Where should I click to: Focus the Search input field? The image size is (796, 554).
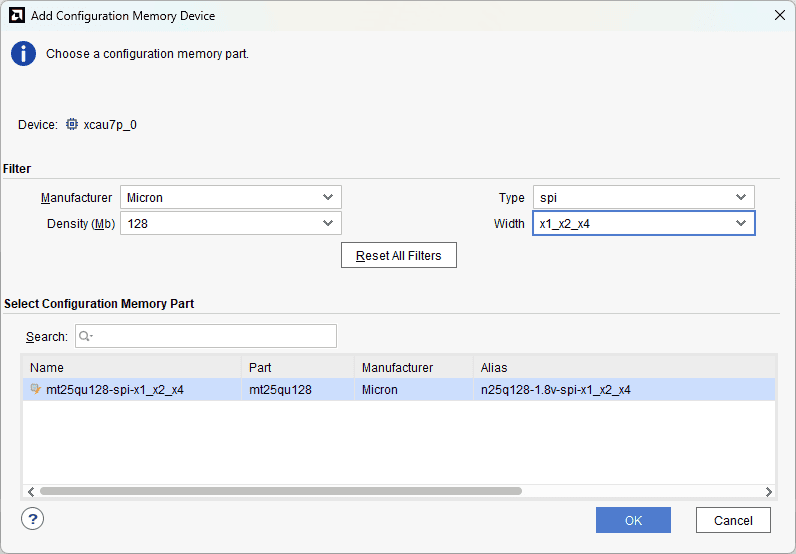[212, 336]
